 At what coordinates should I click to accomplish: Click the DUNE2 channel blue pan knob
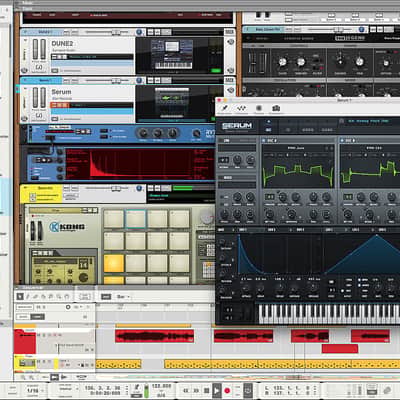(139, 32)
